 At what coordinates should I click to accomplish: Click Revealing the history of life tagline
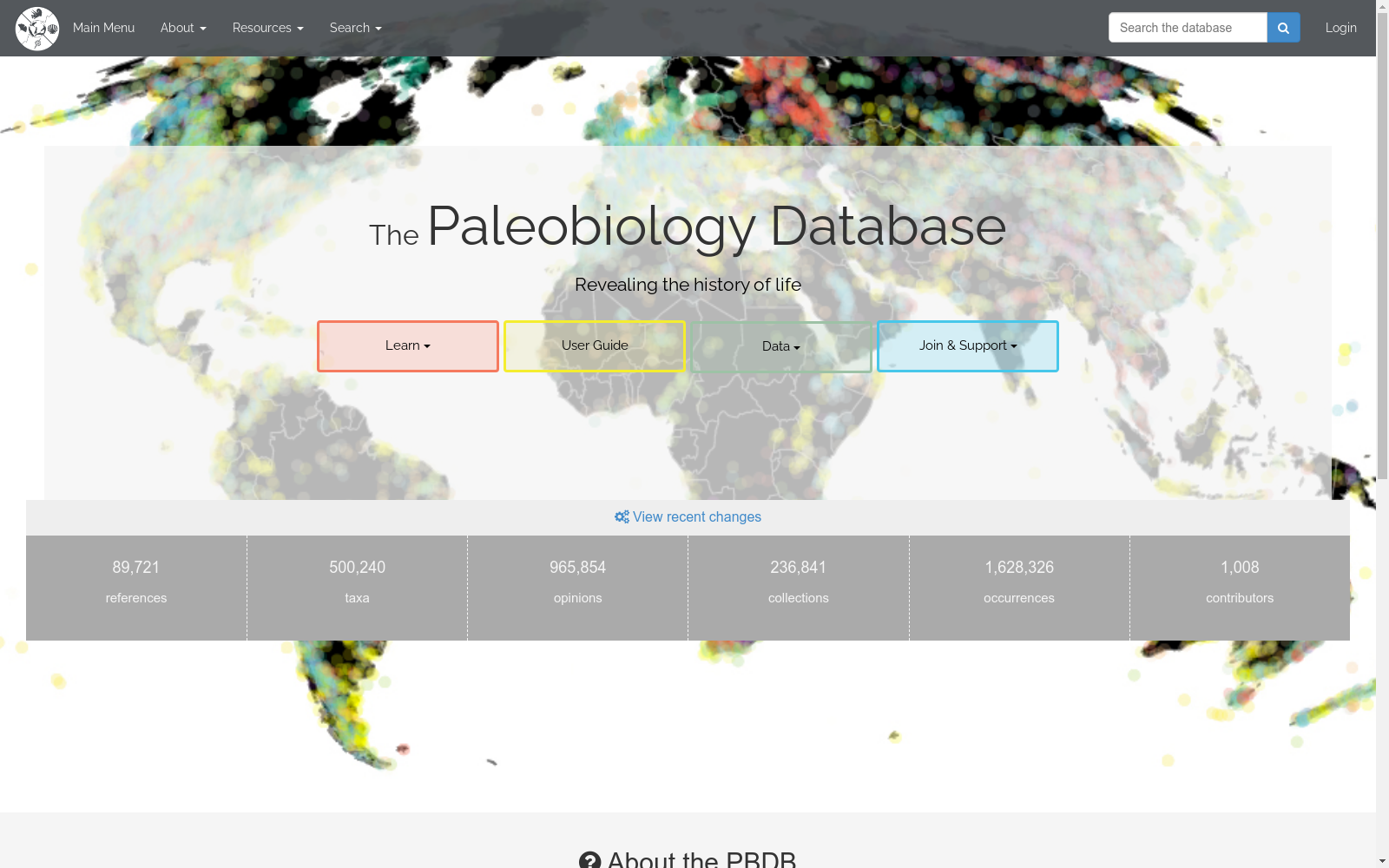point(688,285)
